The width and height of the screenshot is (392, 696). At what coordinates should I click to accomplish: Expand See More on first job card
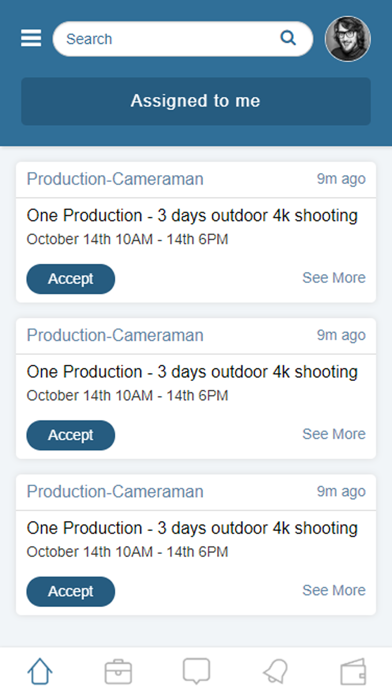[334, 277]
